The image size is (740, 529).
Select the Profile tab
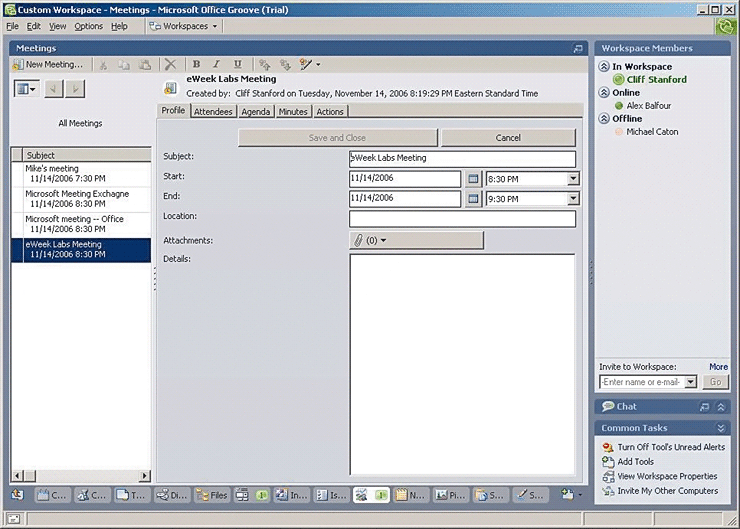click(173, 110)
